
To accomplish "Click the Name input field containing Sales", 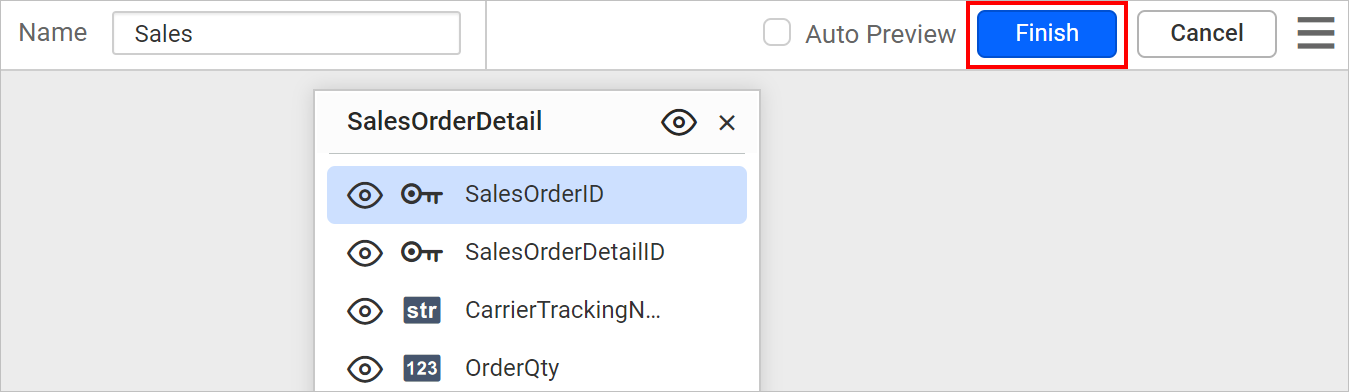I will click(x=286, y=33).
